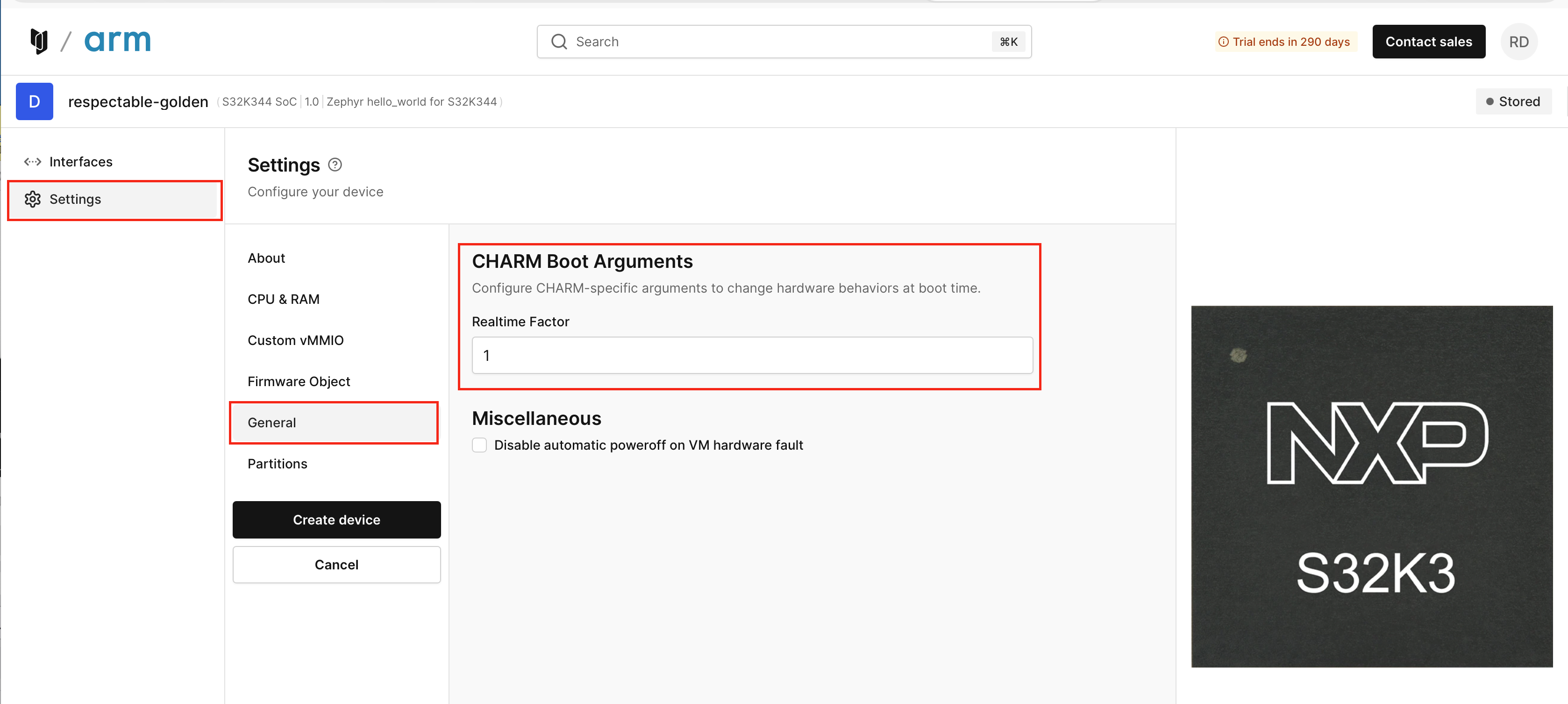
Task: Click Trial ends in 290 days
Action: (x=1291, y=42)
